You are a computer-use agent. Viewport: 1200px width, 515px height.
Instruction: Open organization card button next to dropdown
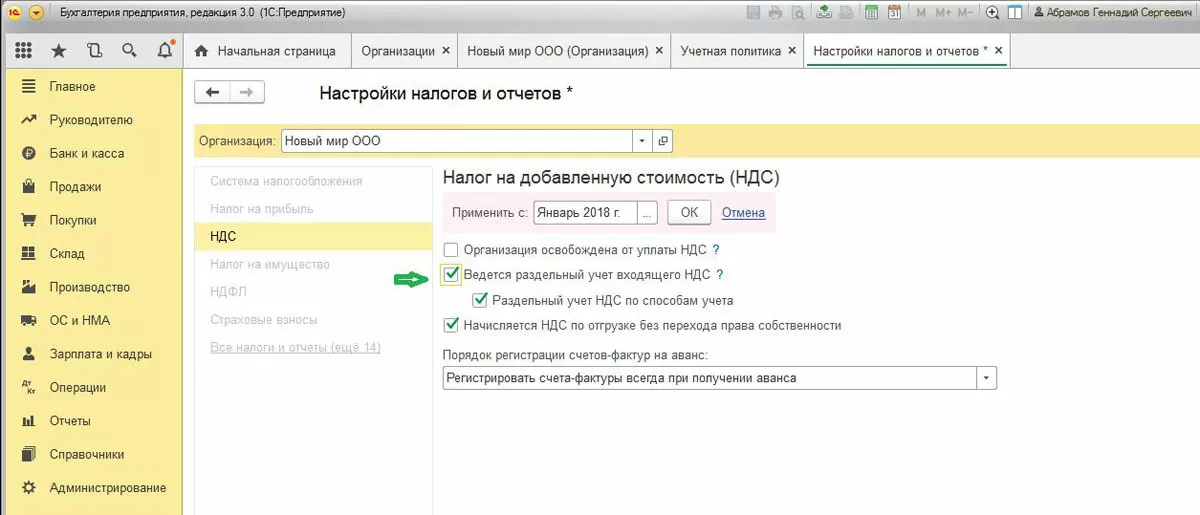point(662,141)
